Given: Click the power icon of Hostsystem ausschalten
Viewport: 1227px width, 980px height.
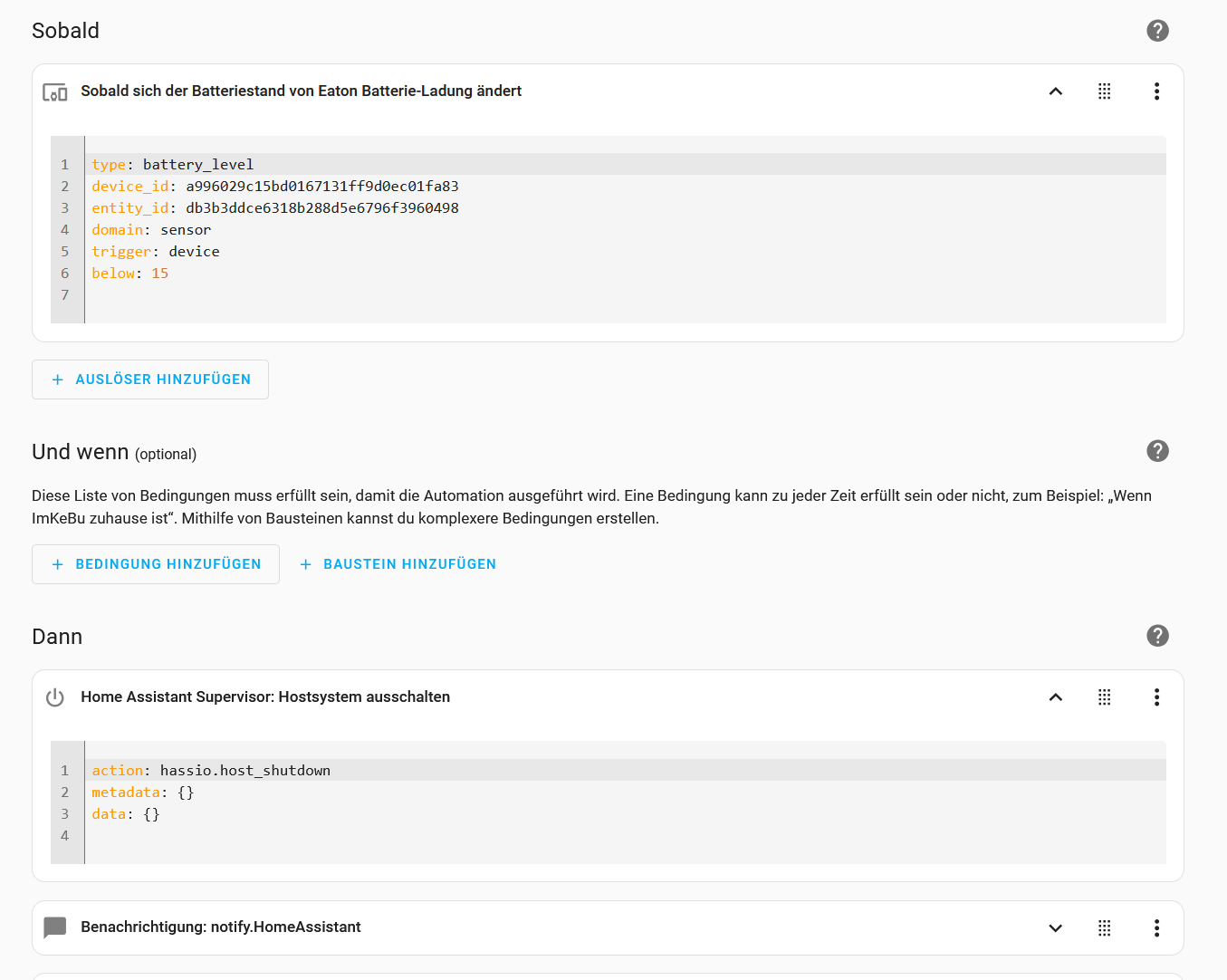Looking at the screenshot, I should pyautogui.click(x=55, y=697).
